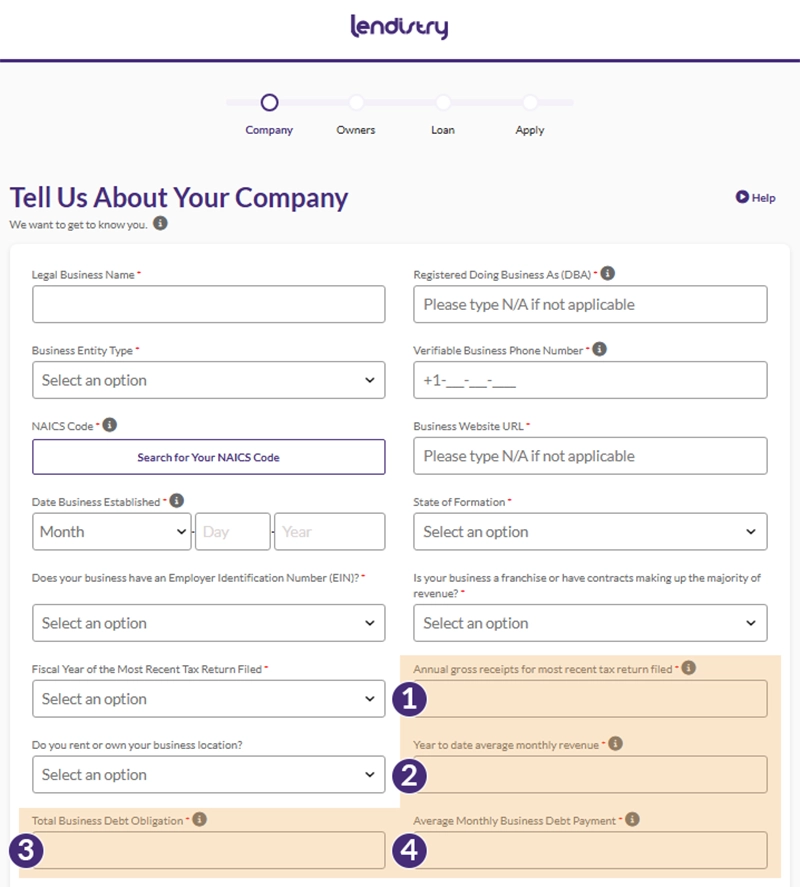
Task: Click the Legal Business Name field
Action: [x=208, y=304]
